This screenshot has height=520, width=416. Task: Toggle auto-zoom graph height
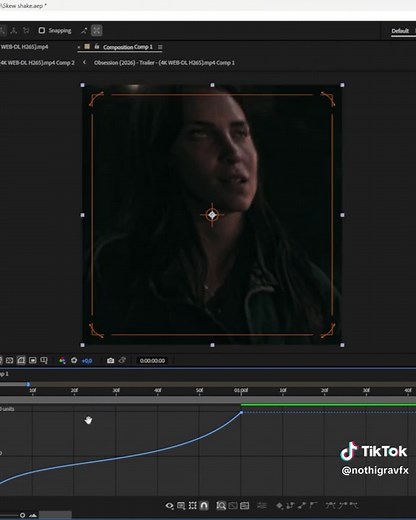(221, 506)
